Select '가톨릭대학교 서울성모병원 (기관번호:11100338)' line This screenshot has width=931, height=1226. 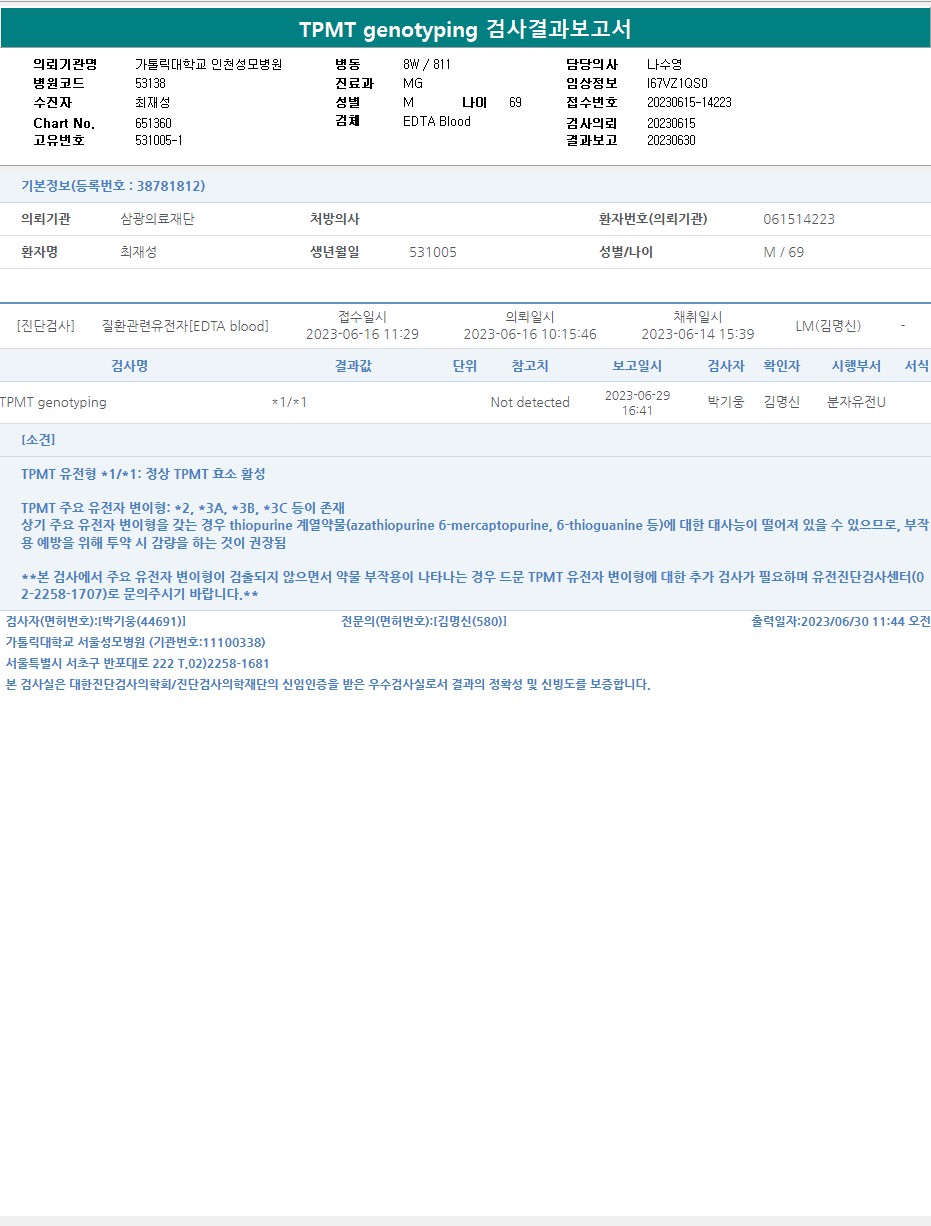coord(135,642)
